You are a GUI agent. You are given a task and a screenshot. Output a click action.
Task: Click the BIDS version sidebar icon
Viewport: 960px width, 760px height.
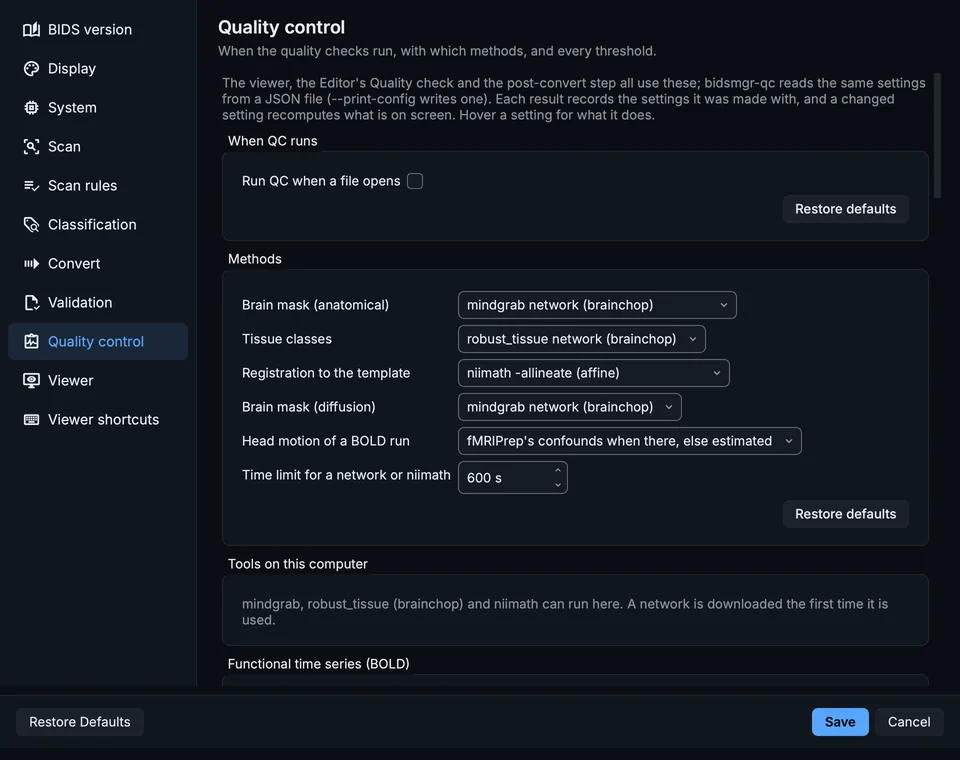click(x=31, y=29)
